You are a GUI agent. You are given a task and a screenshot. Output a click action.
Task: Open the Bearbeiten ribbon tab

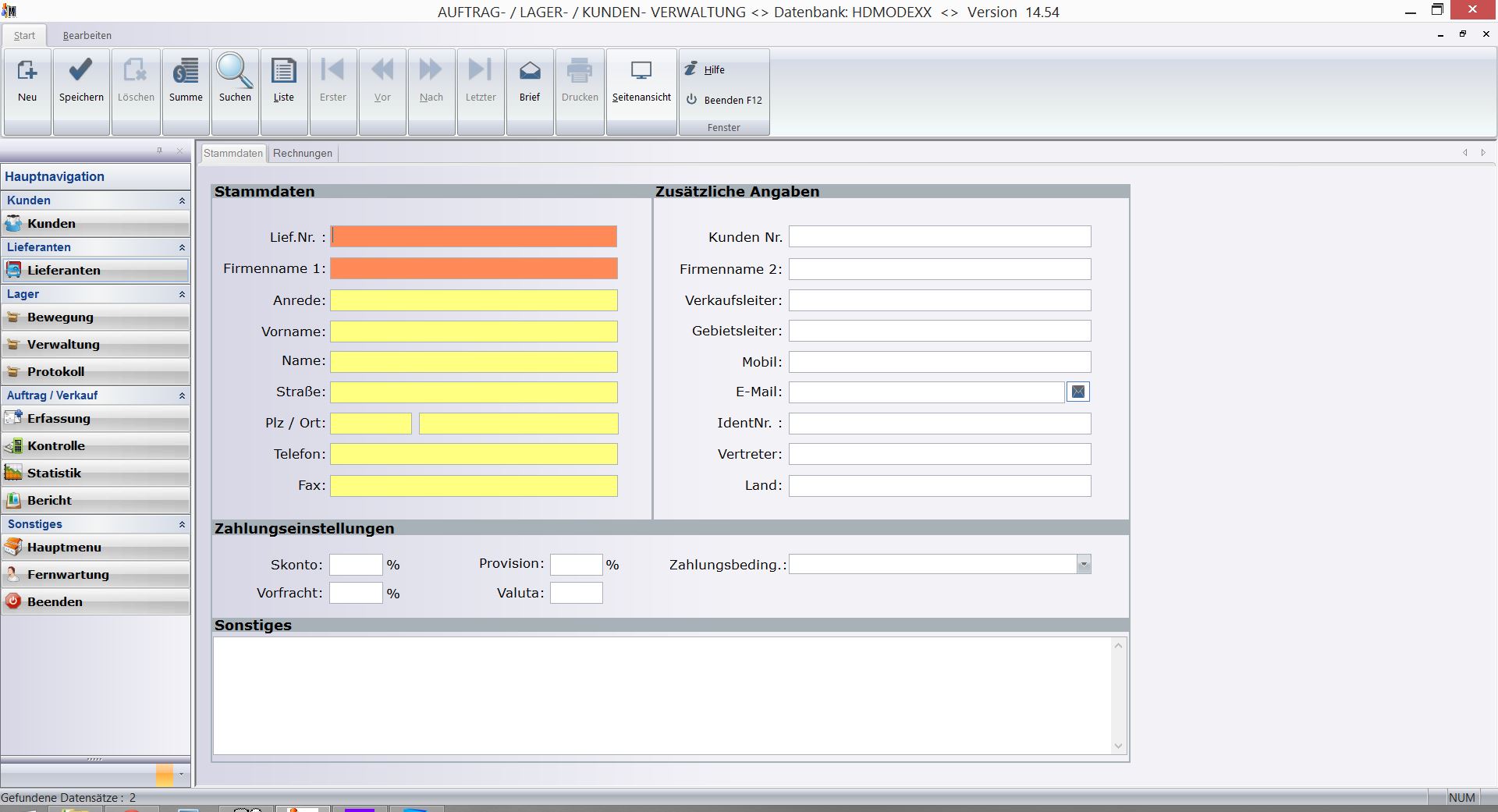(87, 36)
